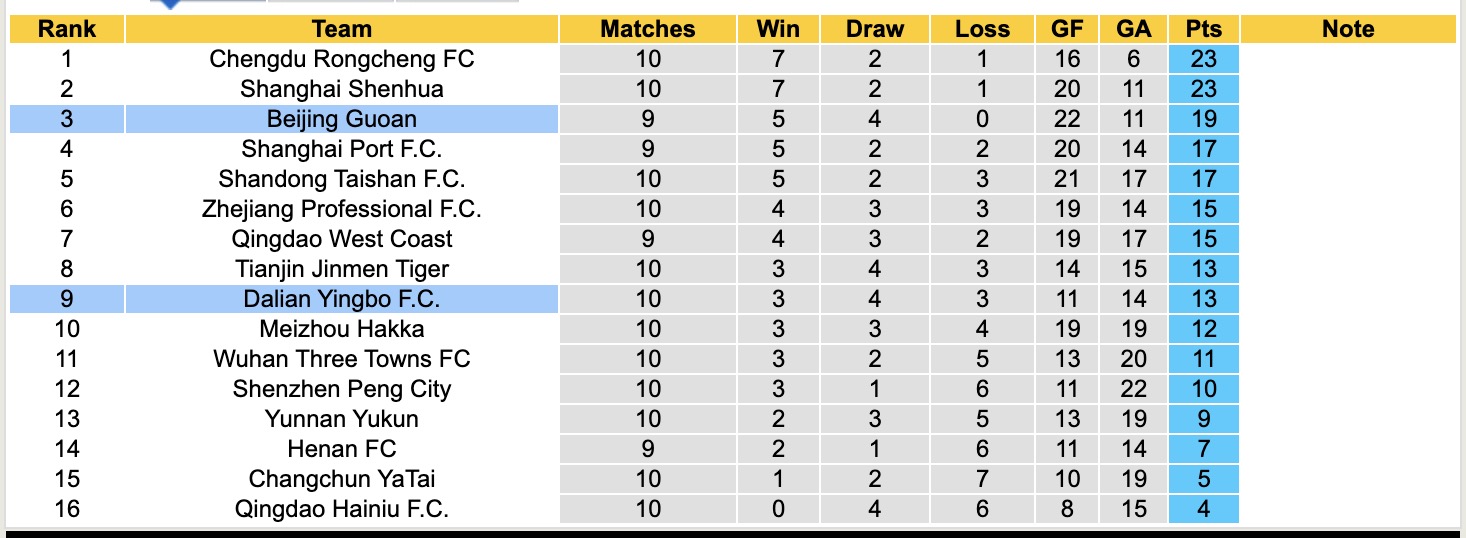Click the Beijing Guoan team name

click(341, 119)
